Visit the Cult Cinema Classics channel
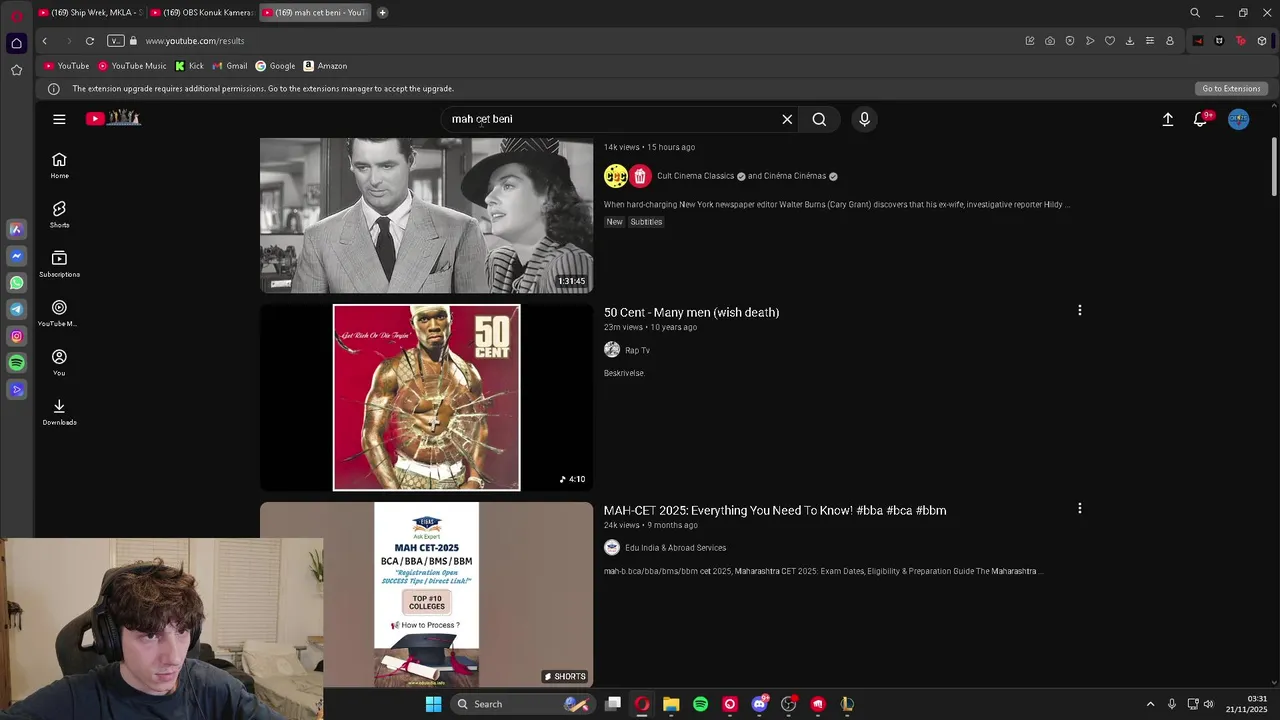Image resolution: width=1280 pixels, height=720 pixels. tap(695, 176)
